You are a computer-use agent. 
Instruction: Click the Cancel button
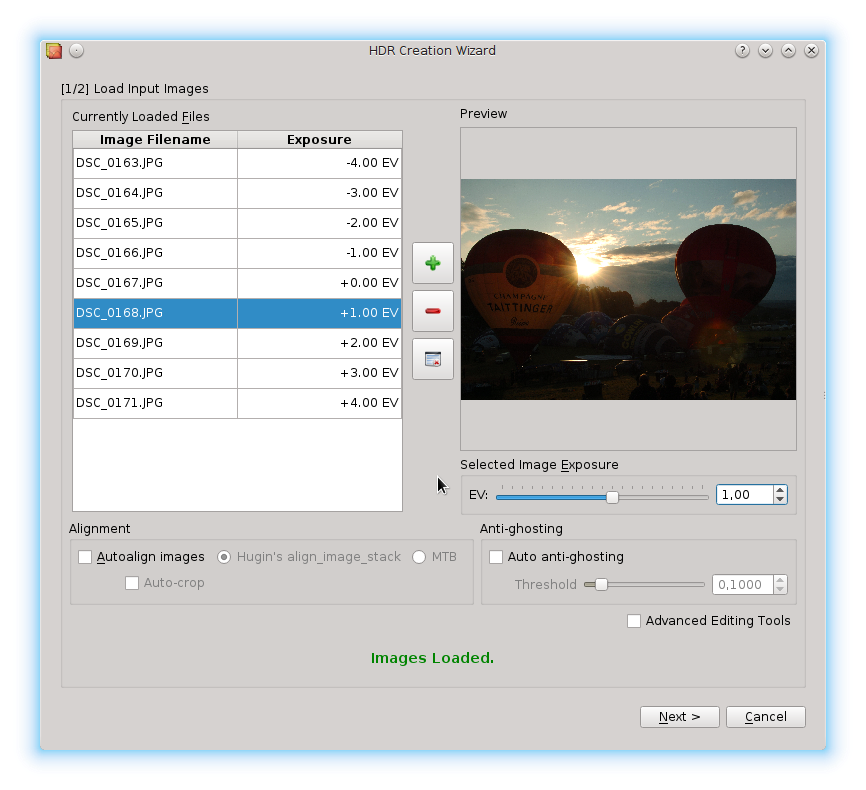point(765,717)
